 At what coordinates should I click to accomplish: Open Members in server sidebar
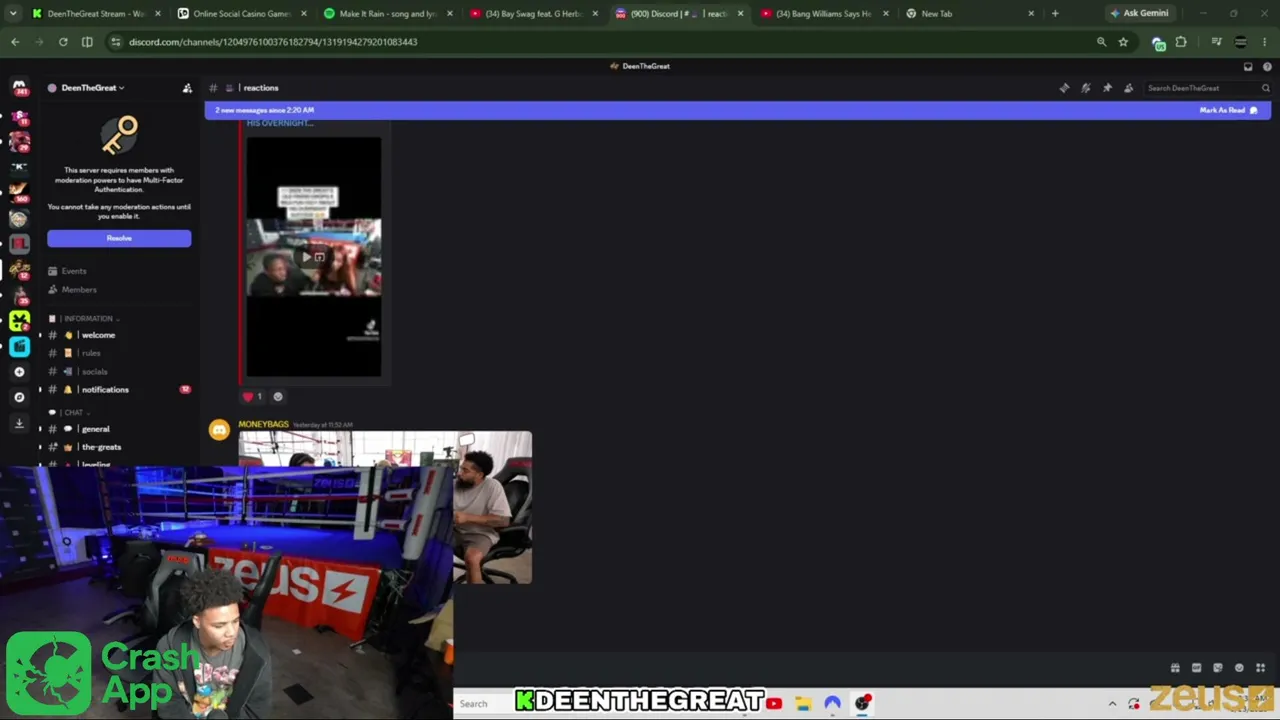(x=79, y=290)
